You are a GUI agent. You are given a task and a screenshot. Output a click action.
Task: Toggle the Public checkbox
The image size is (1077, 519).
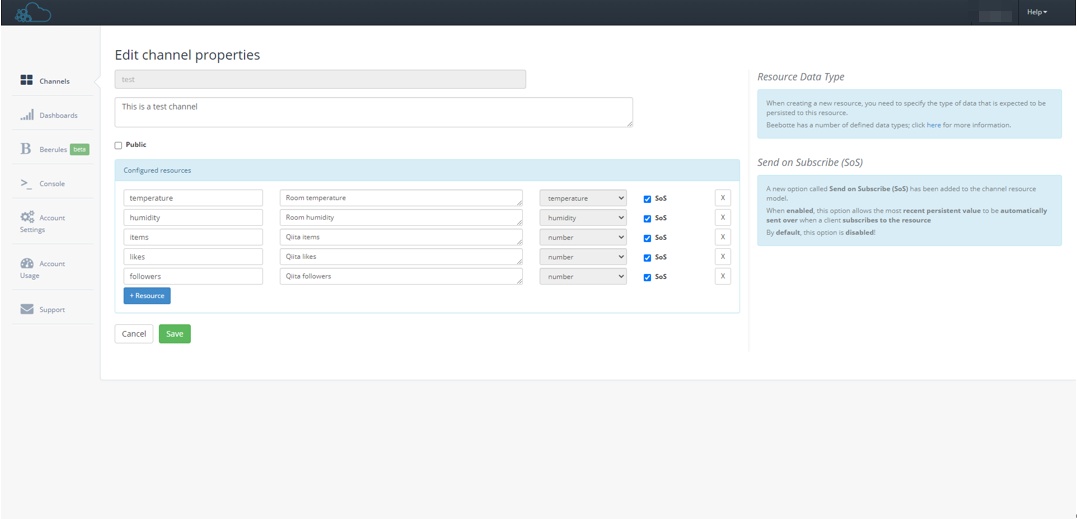pyautogui.click(x=118, y=146)
